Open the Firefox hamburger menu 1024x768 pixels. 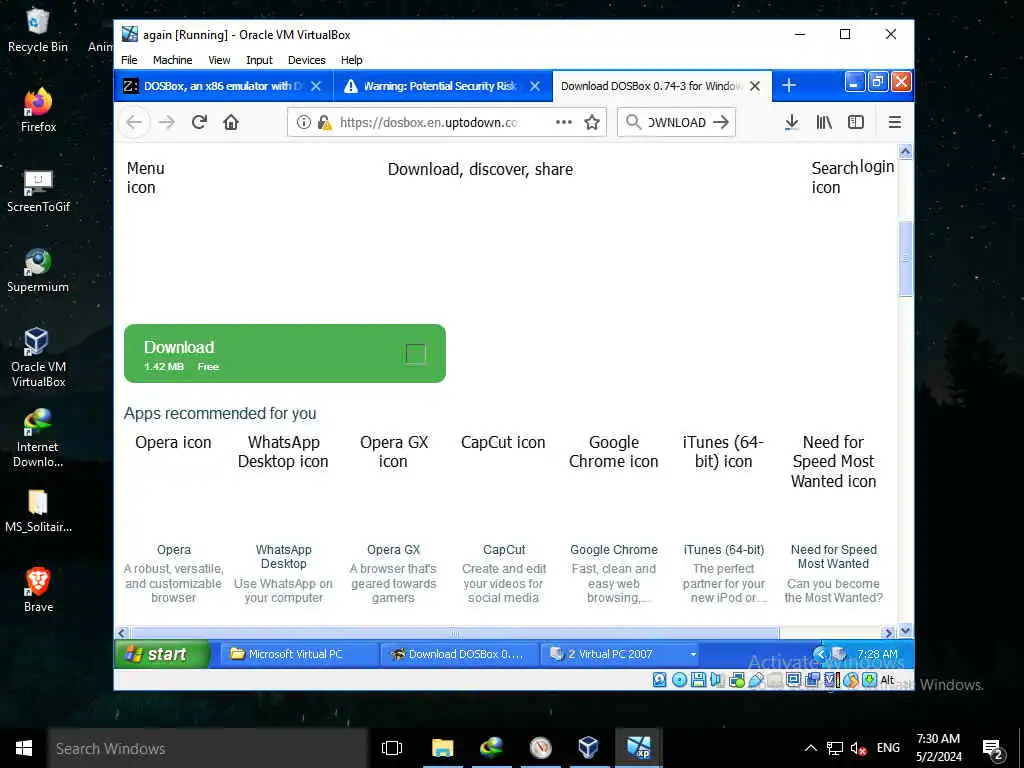click(895, 122)
